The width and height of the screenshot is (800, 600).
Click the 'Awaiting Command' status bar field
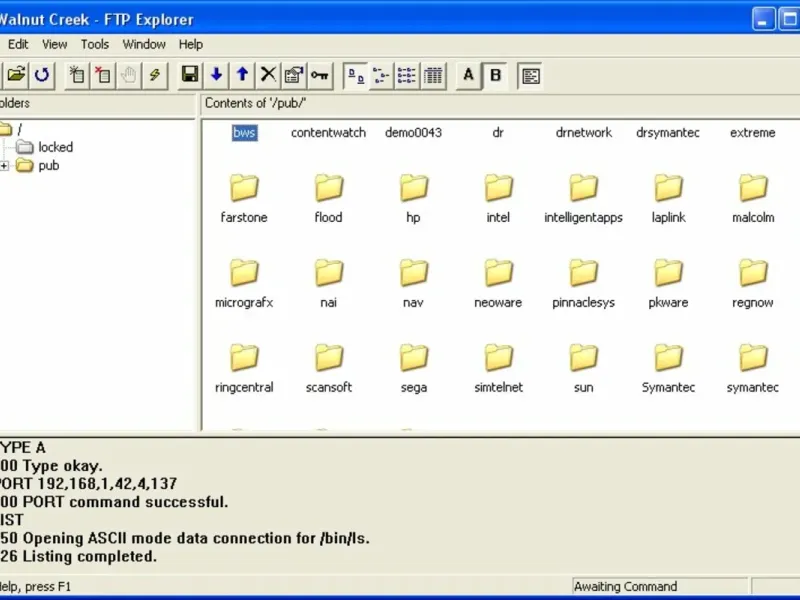[x=660, y=587]
